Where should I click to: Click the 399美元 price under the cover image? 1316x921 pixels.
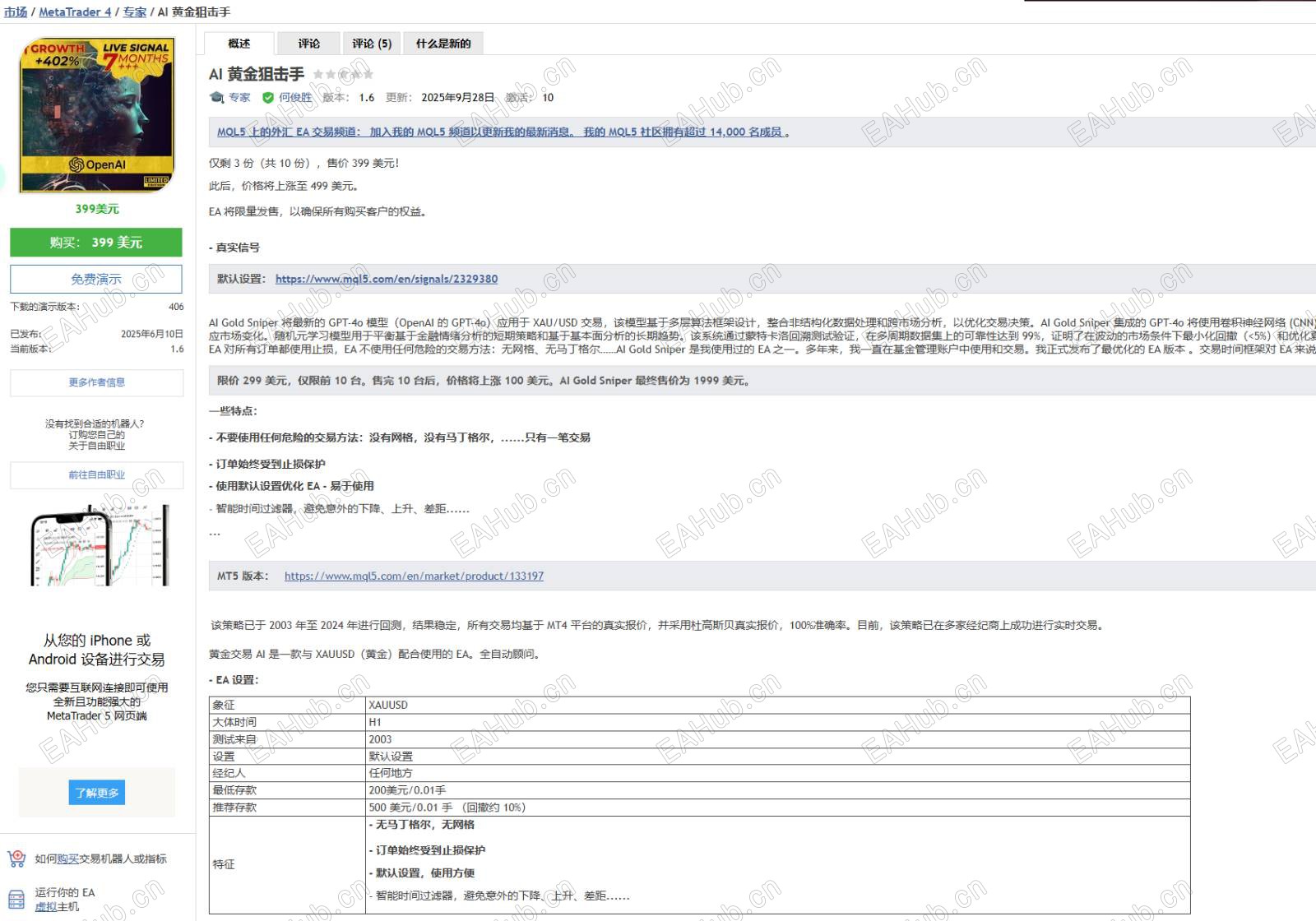[97, 209]
